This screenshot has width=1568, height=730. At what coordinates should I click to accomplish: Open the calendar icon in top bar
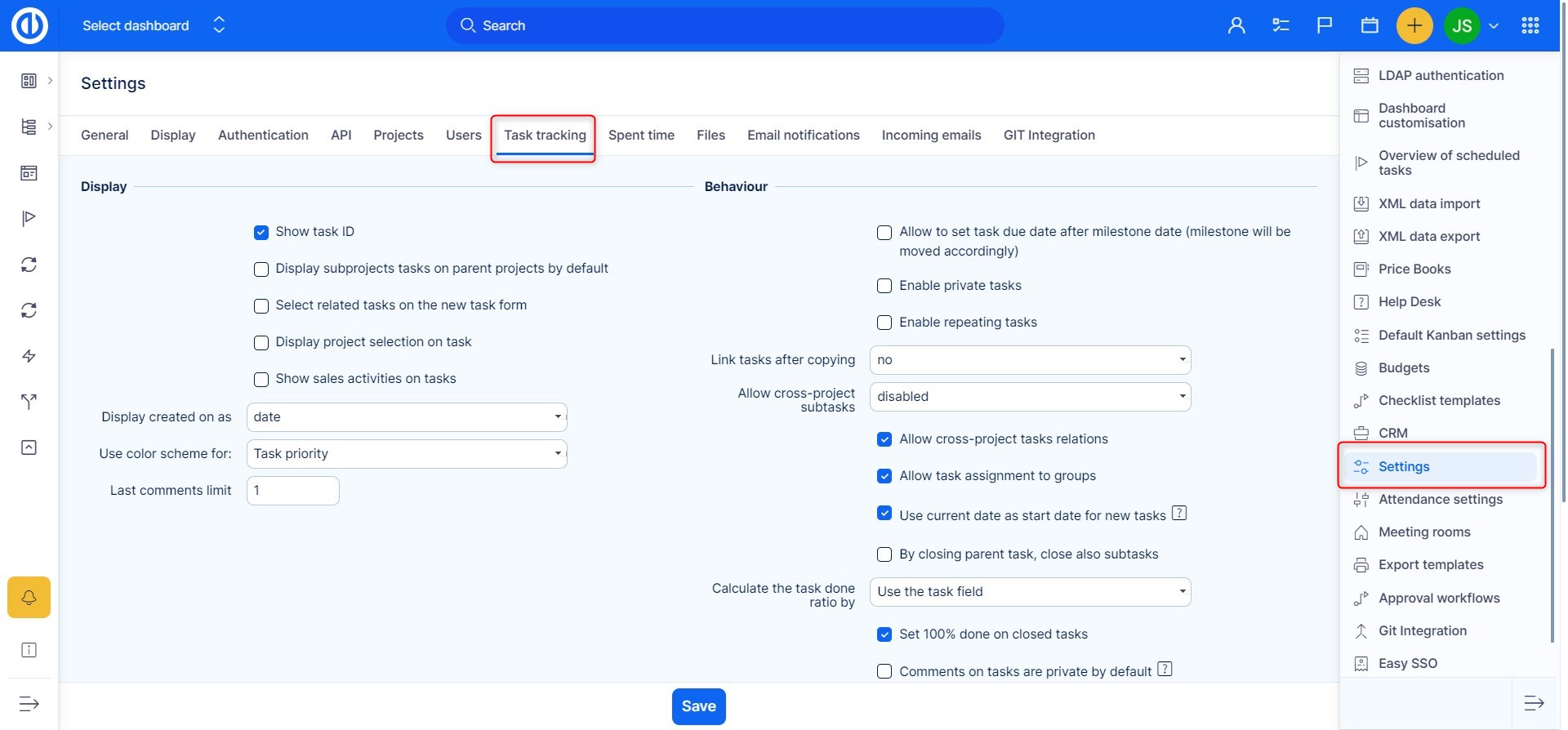click(x=1370, y=25)
